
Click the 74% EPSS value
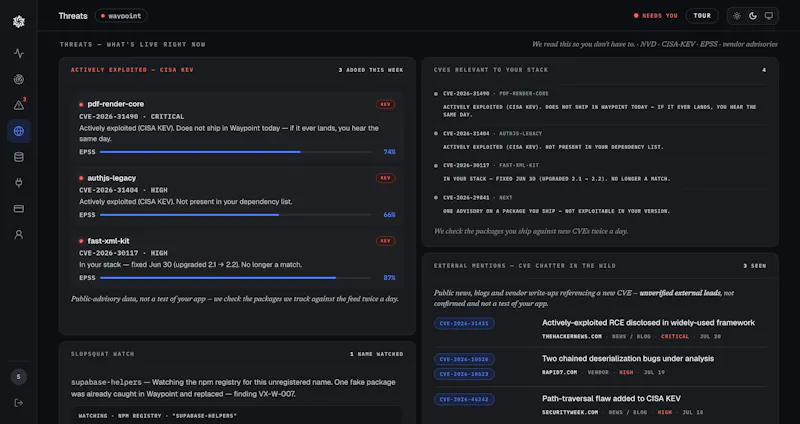[x=389, y=152]
